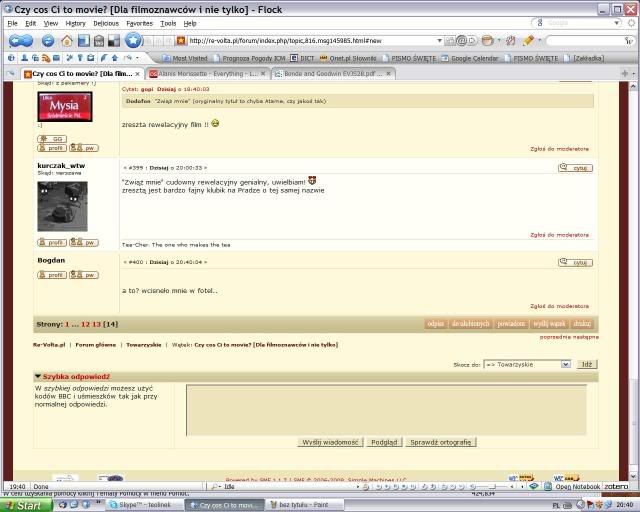The height and width of the screenshot is (512, 640).
Task: Click inside the quick reply text area
Action: [x=385, y=409]
